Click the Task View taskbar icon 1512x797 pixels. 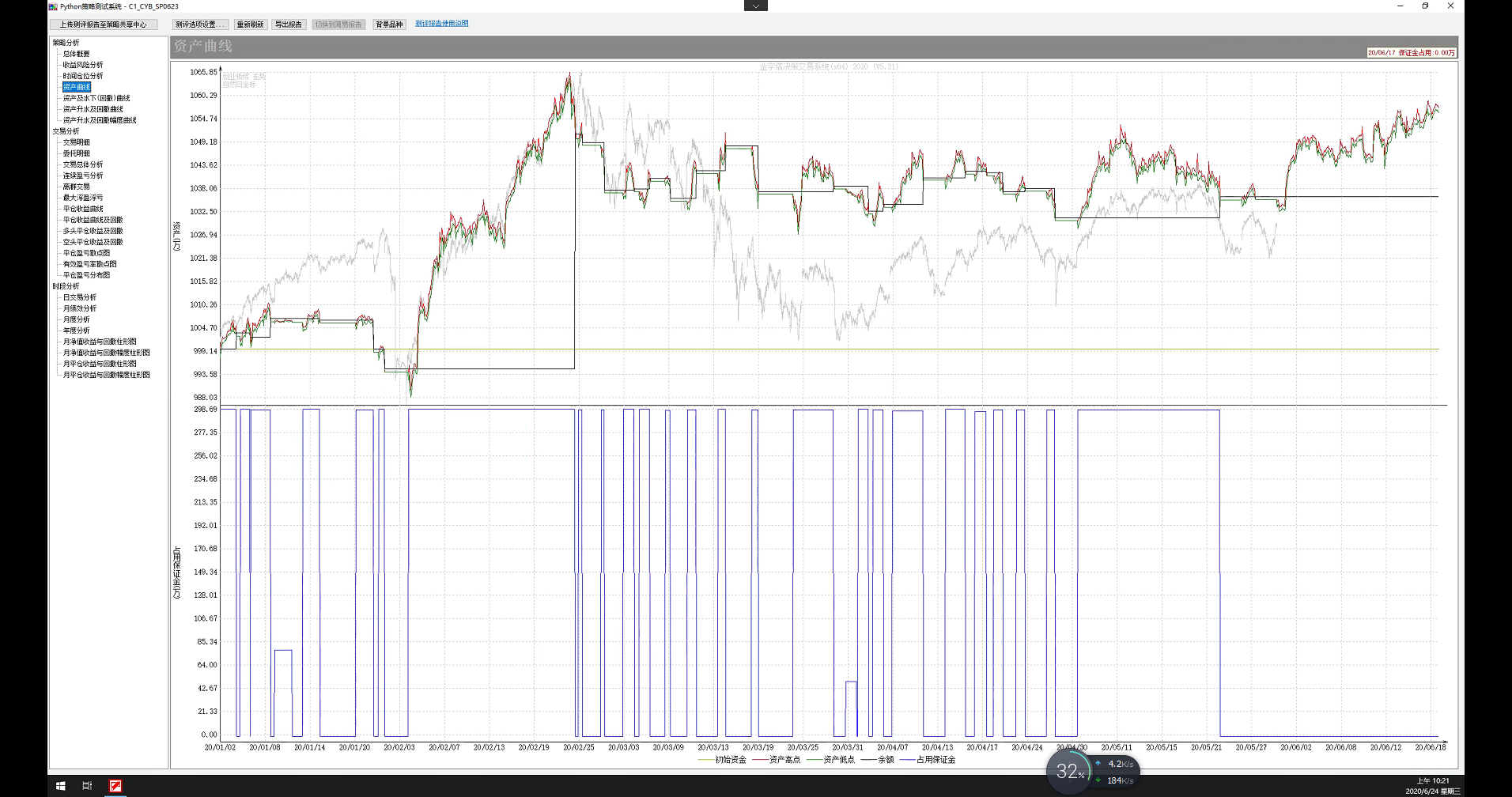[x=87, y=785]
